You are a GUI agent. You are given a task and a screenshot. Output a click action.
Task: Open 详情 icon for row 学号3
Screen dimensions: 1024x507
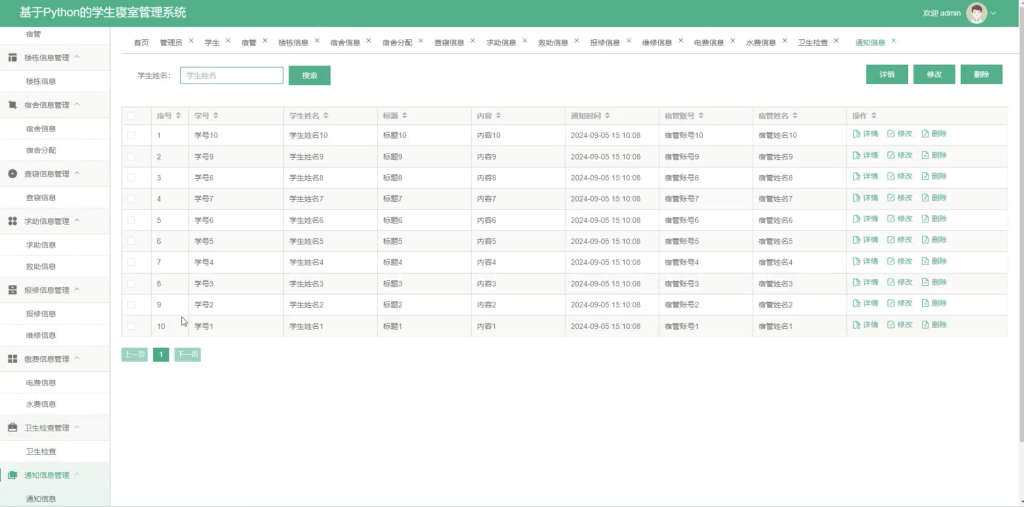(x=857, y=282)
